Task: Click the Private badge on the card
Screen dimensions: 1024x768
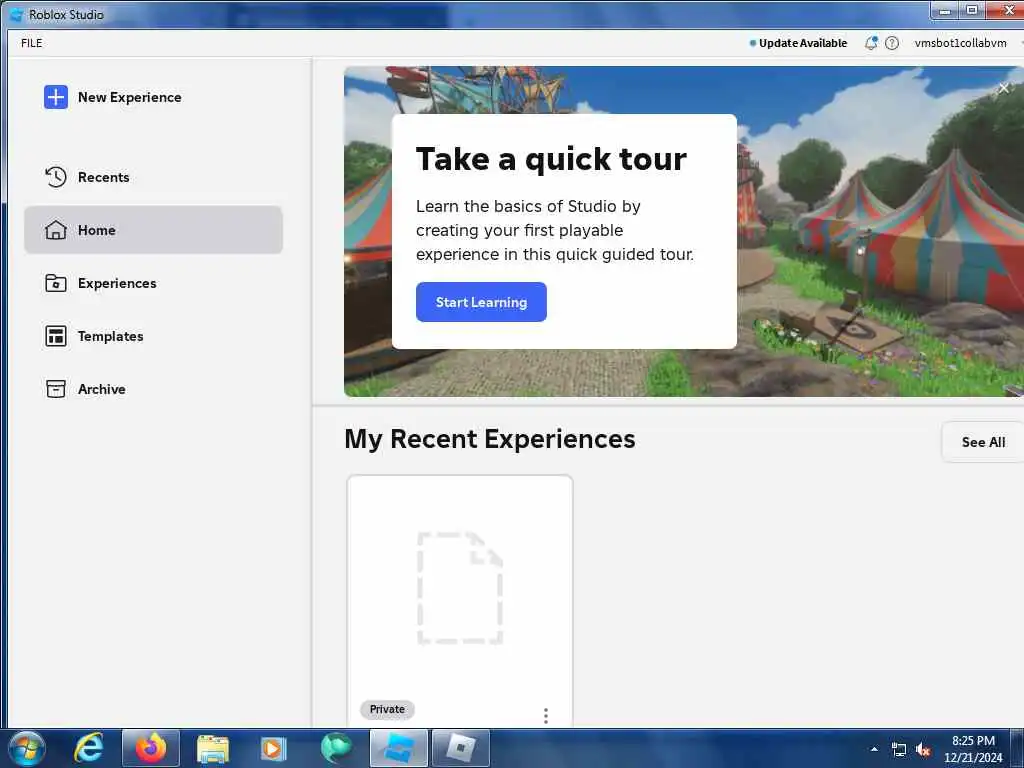Action: click(387, 709)
